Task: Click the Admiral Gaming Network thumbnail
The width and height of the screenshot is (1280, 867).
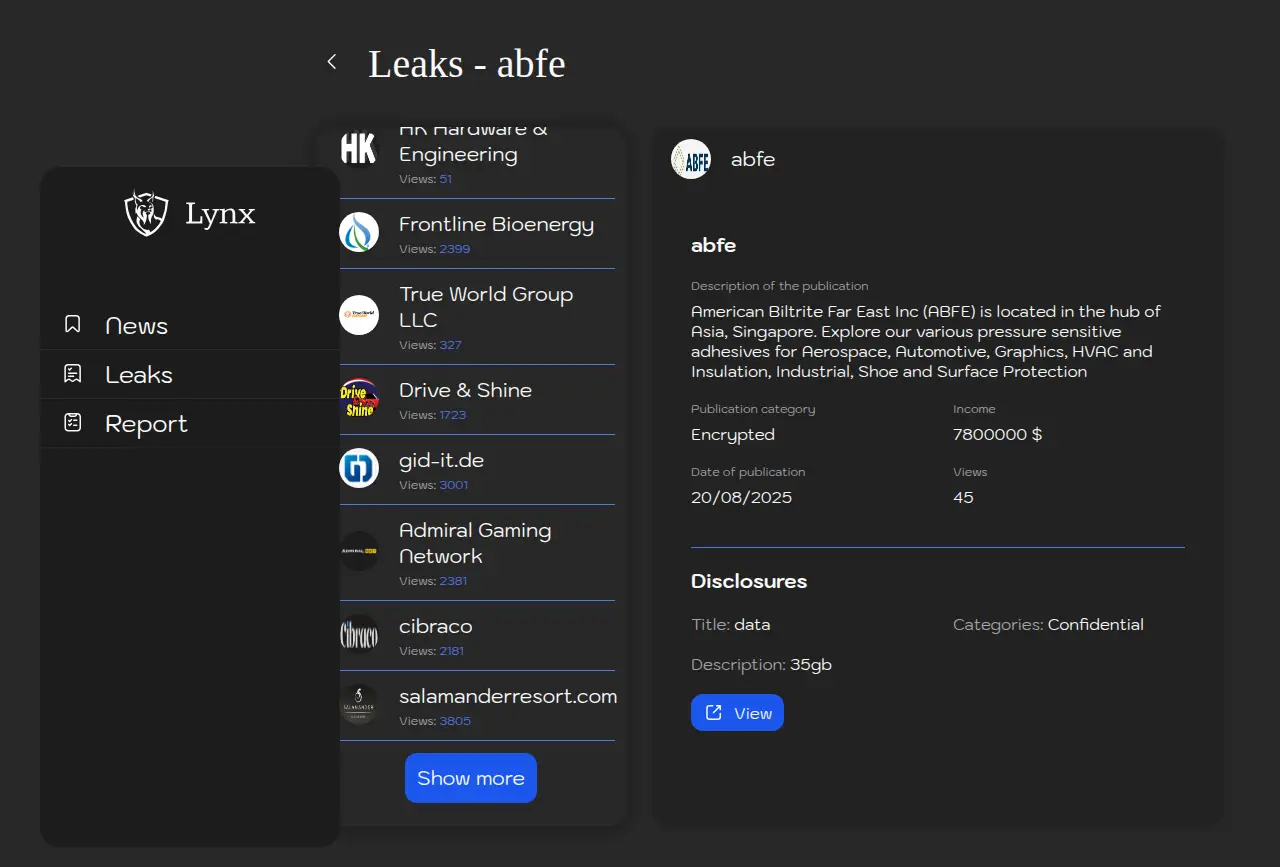Action: coord(359,552)
